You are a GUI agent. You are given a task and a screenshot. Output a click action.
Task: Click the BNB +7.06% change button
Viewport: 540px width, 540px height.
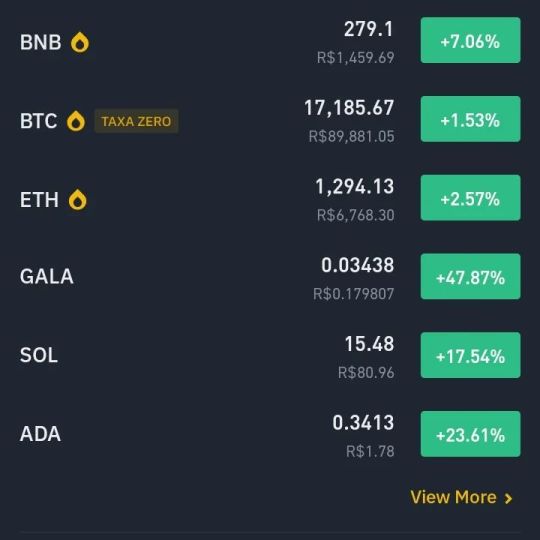[470, 40]
